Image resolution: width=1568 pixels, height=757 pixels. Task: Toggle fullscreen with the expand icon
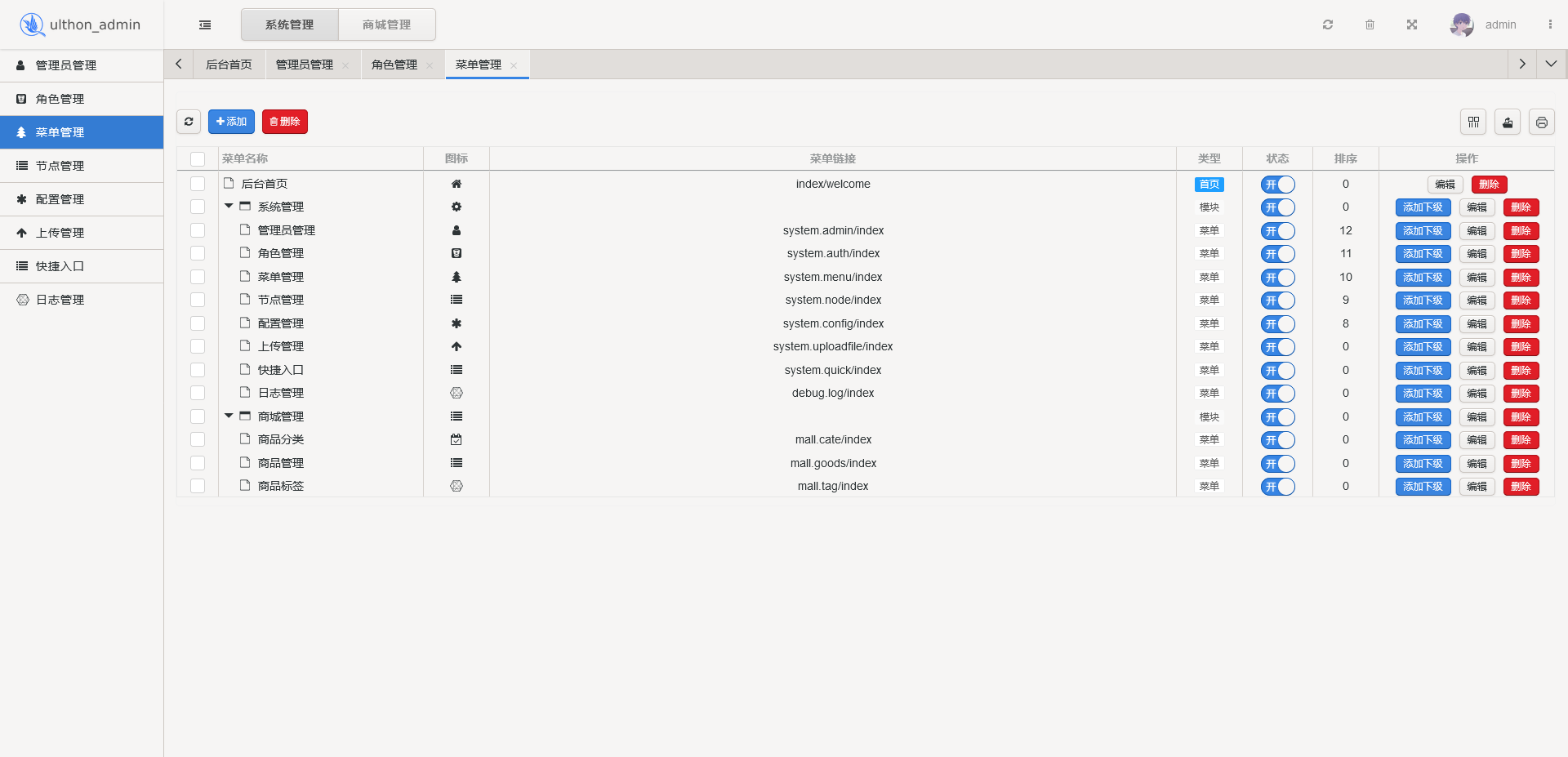tap(1412, 24)
